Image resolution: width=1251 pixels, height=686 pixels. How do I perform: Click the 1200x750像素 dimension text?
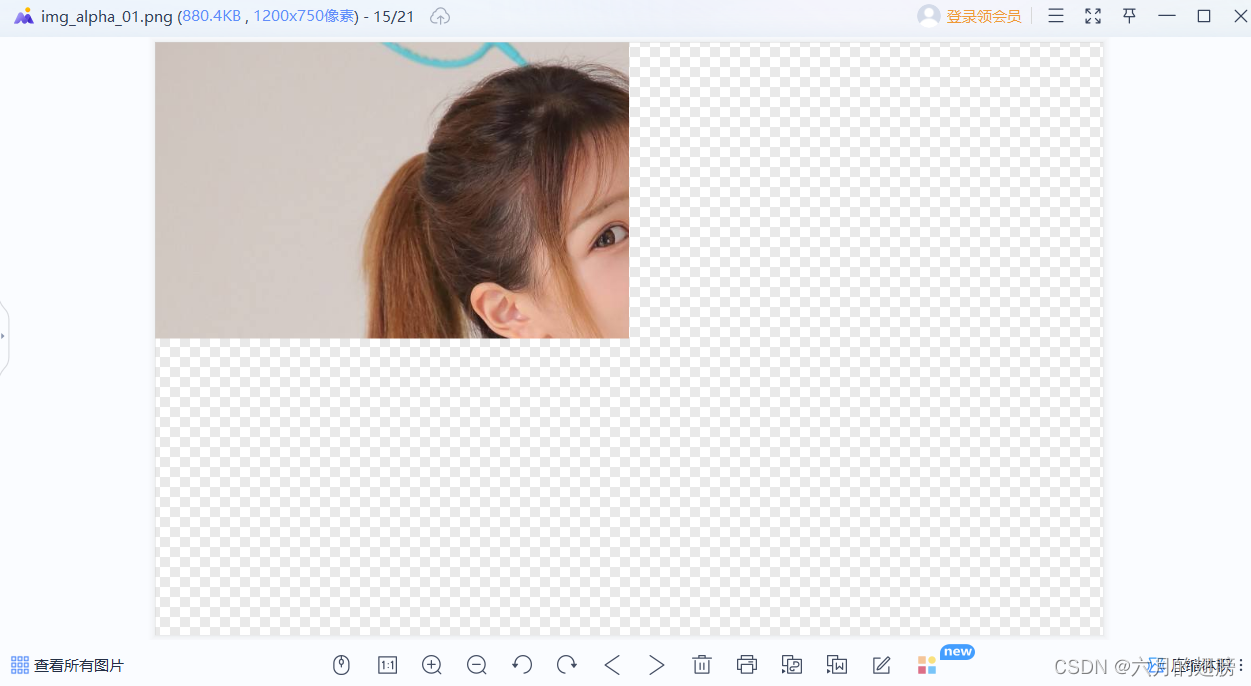(x=306, y=16)
